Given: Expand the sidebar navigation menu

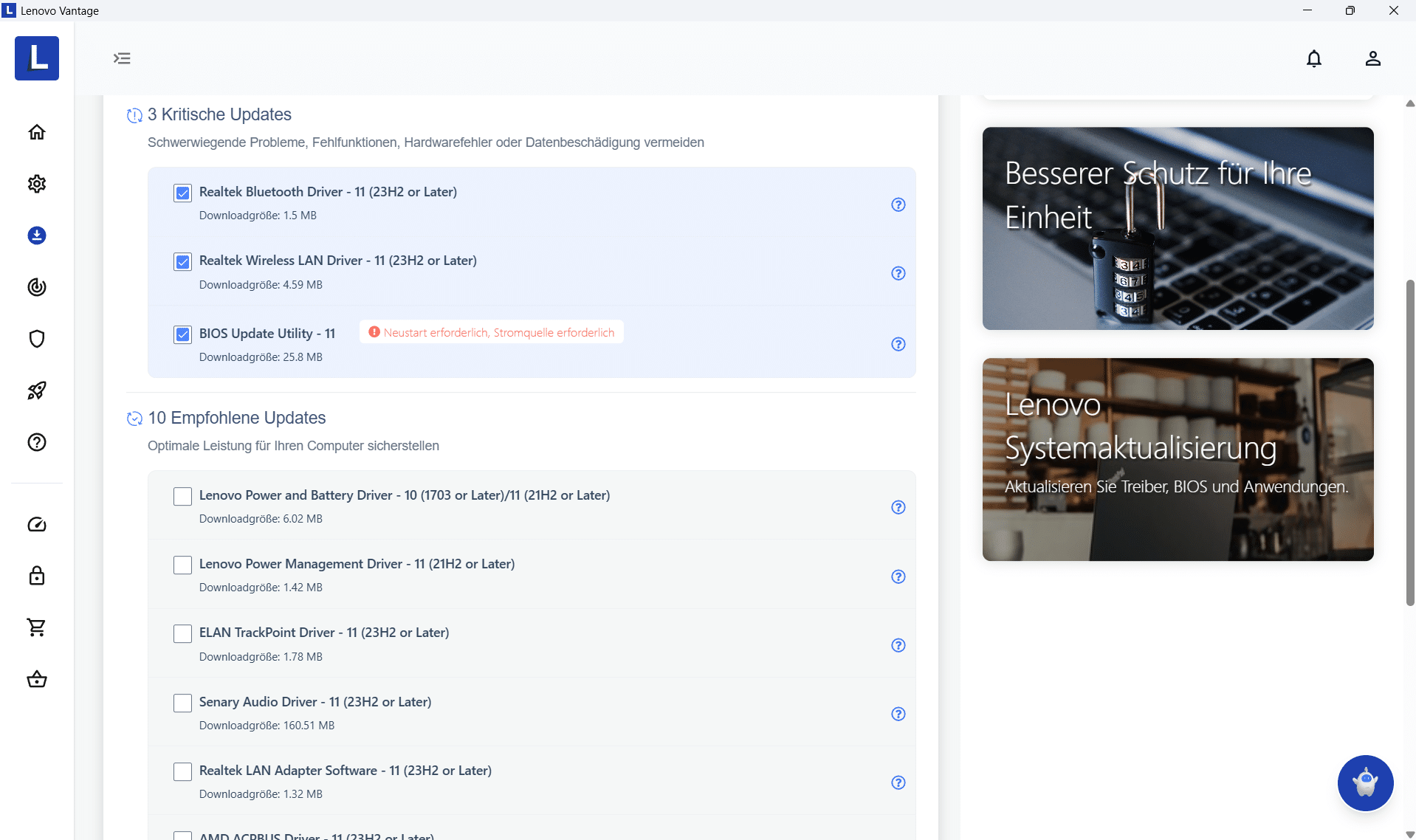Looking at the screenshot, I should pos(122,58).
